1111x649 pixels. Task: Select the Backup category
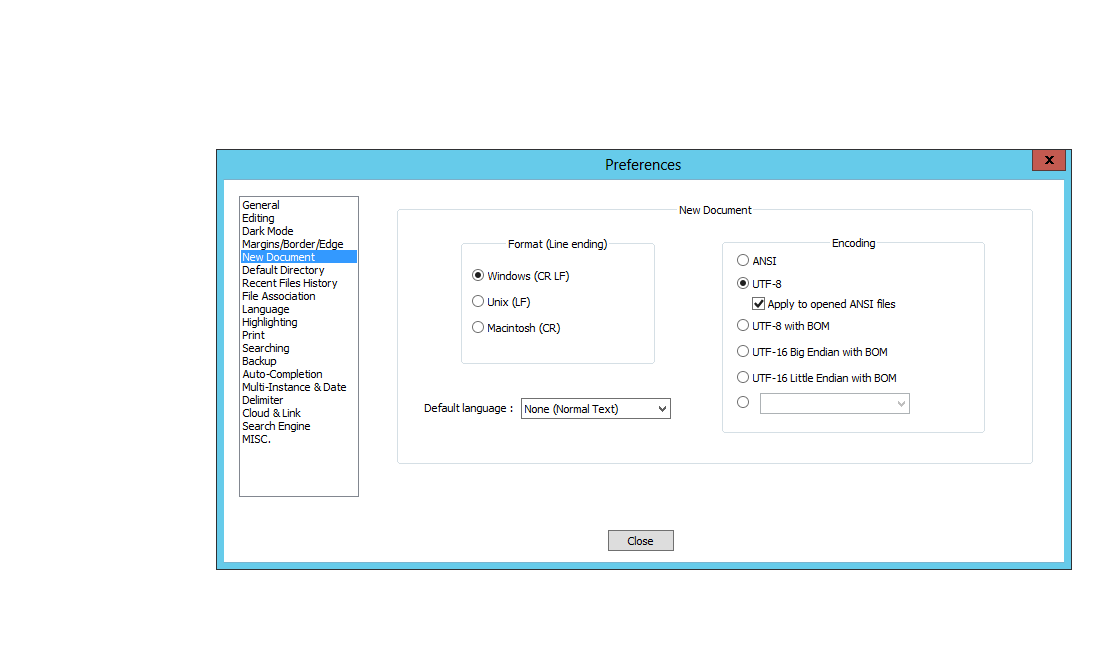point(259,361)
